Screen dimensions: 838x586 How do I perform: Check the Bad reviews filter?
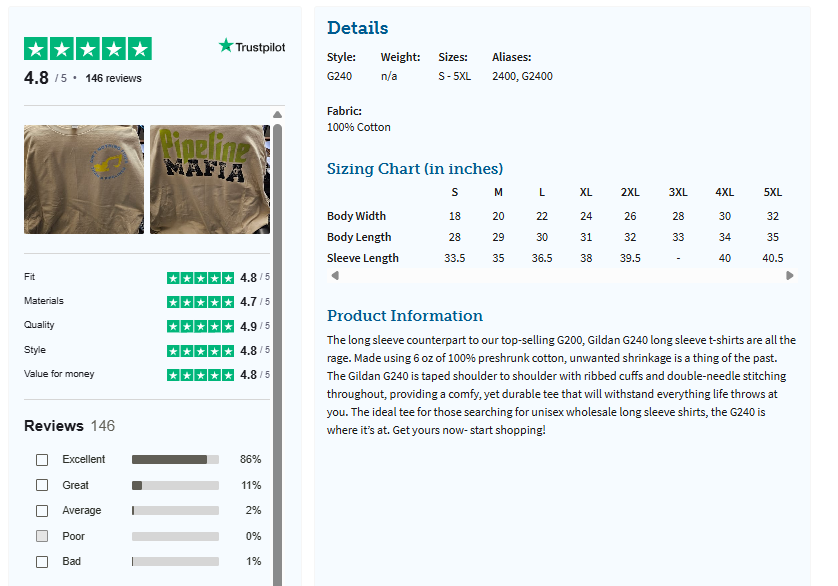42,561
